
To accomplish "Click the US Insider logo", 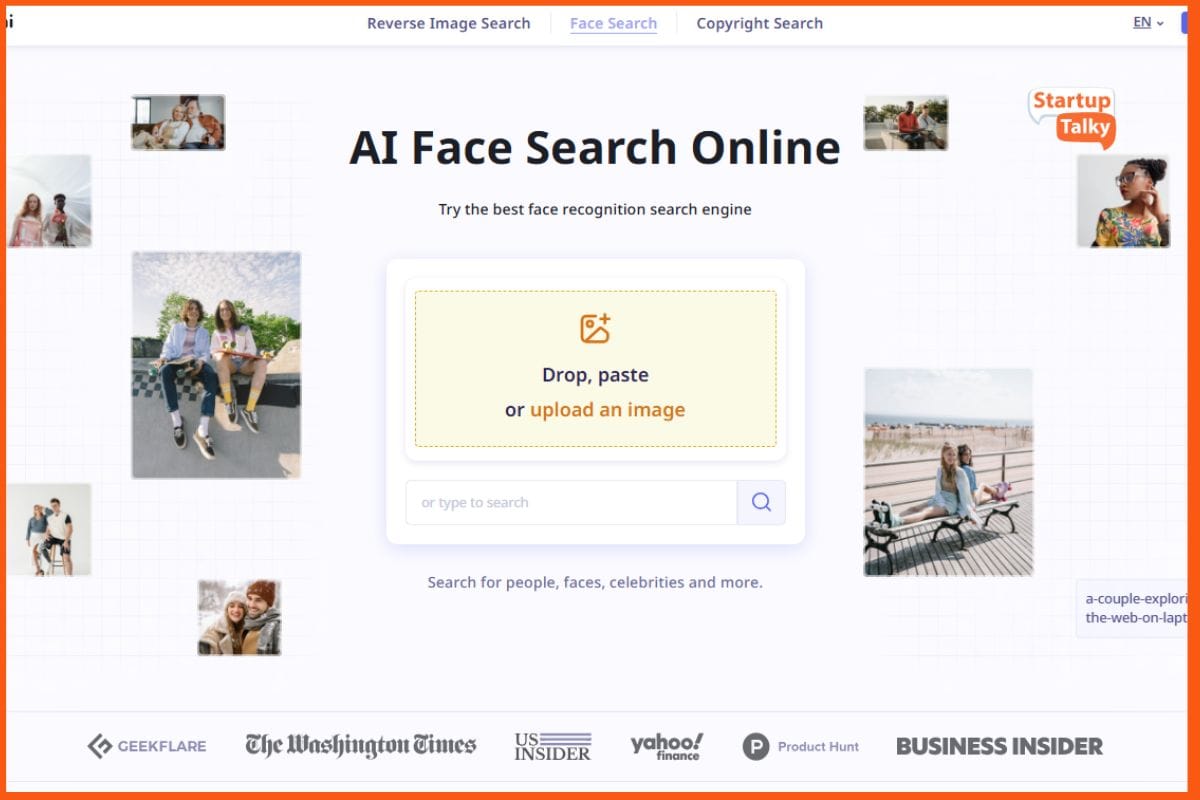I will [x=553, y=746].
